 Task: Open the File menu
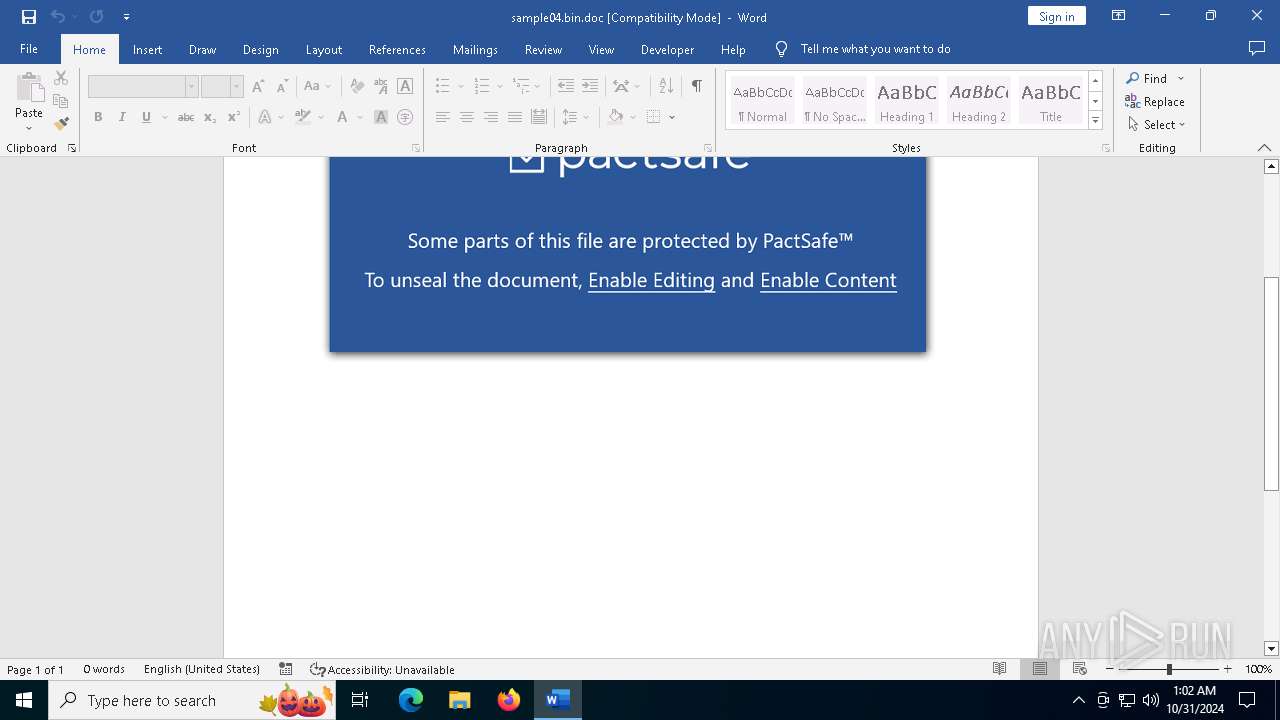click(29, 49)
